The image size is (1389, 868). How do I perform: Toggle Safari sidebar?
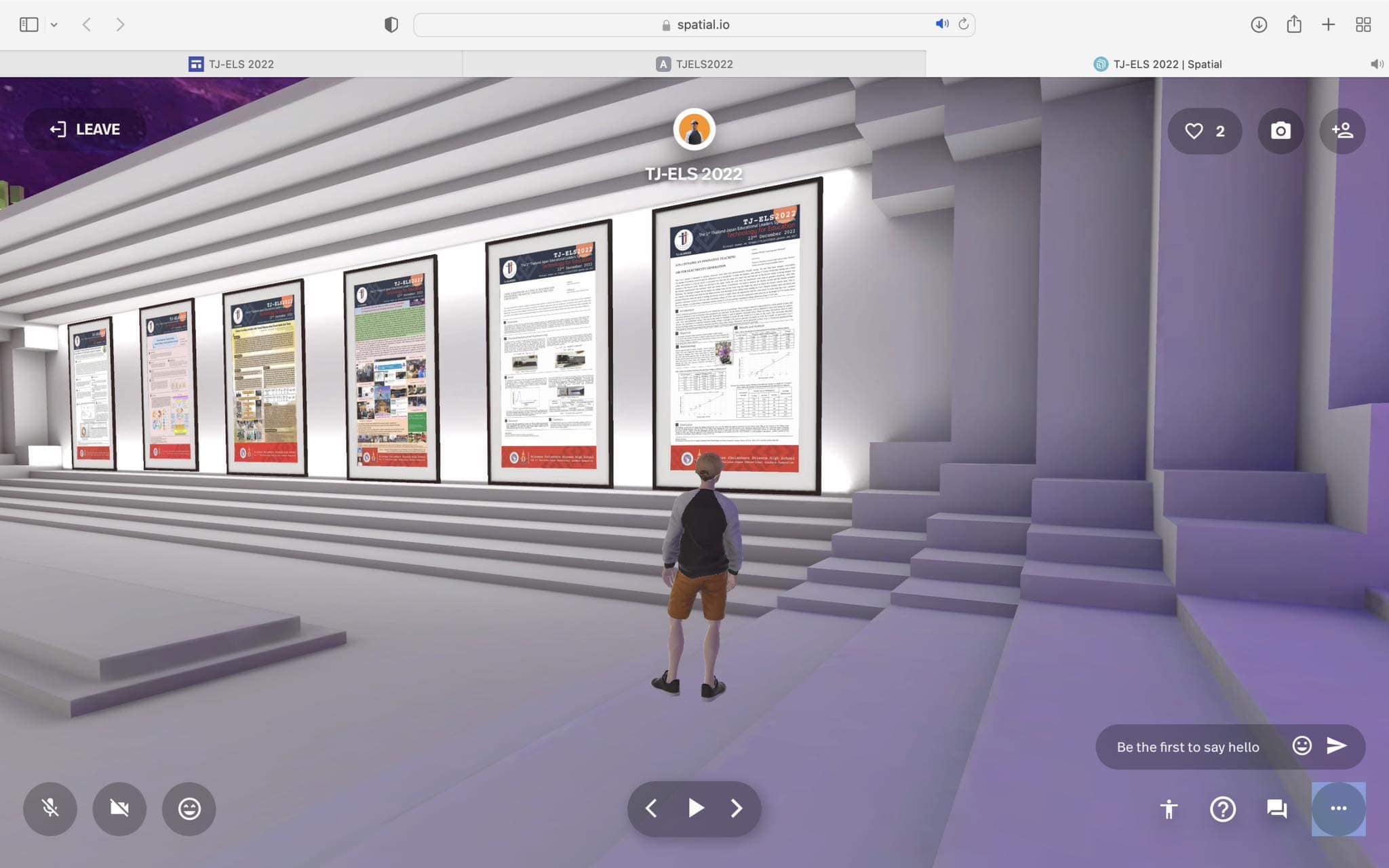click(x=28, y=24)
